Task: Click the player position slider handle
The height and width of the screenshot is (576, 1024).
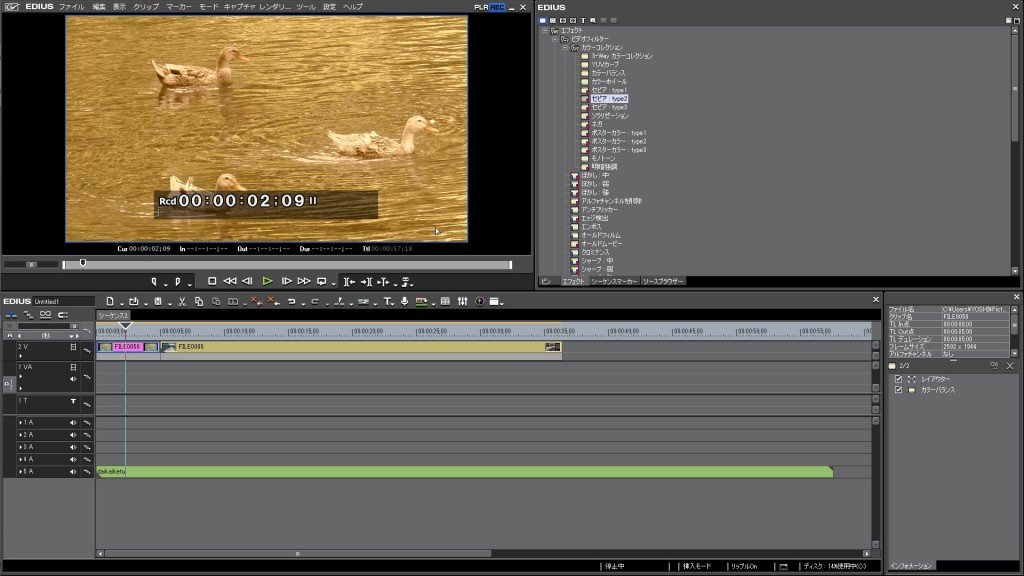Action: click(x=83, y=263)
